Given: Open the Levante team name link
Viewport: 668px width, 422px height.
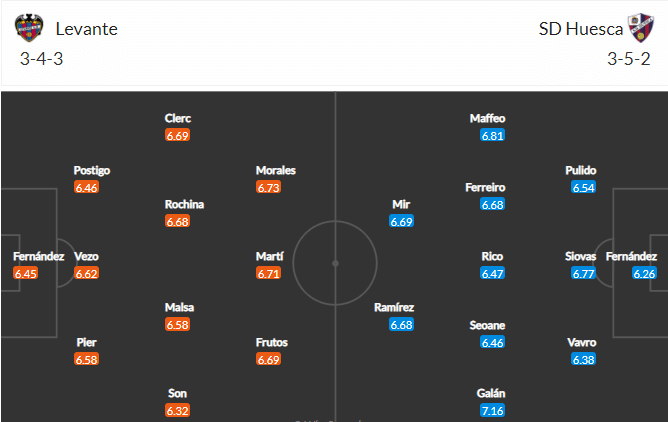Looking at the screenshot, I should click(x=86, y=29).
